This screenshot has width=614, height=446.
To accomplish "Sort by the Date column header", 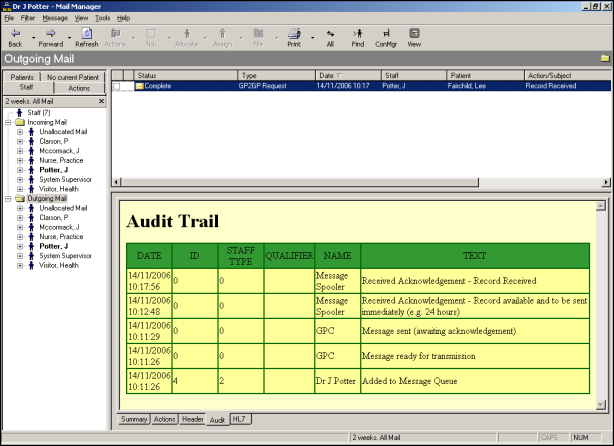I will click(348, 75).
